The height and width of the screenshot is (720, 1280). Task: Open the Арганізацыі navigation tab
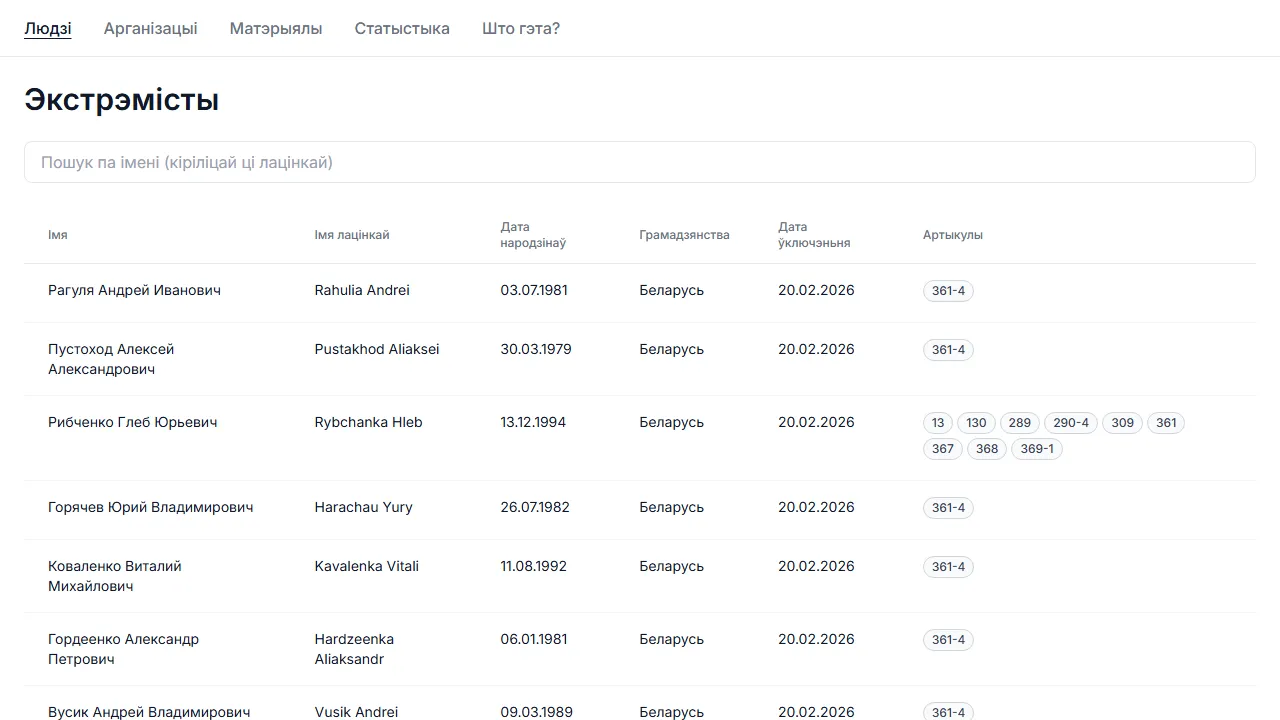click(151, 28)
